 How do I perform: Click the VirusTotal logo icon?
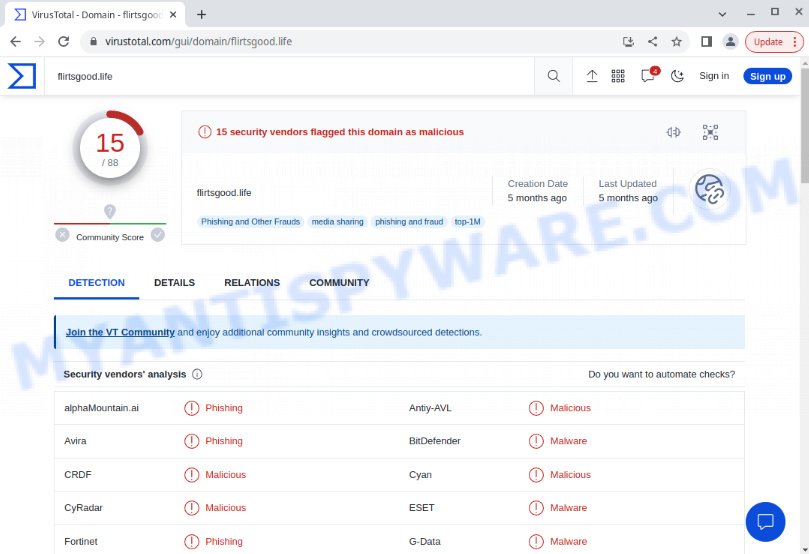(x=22, y=76)
